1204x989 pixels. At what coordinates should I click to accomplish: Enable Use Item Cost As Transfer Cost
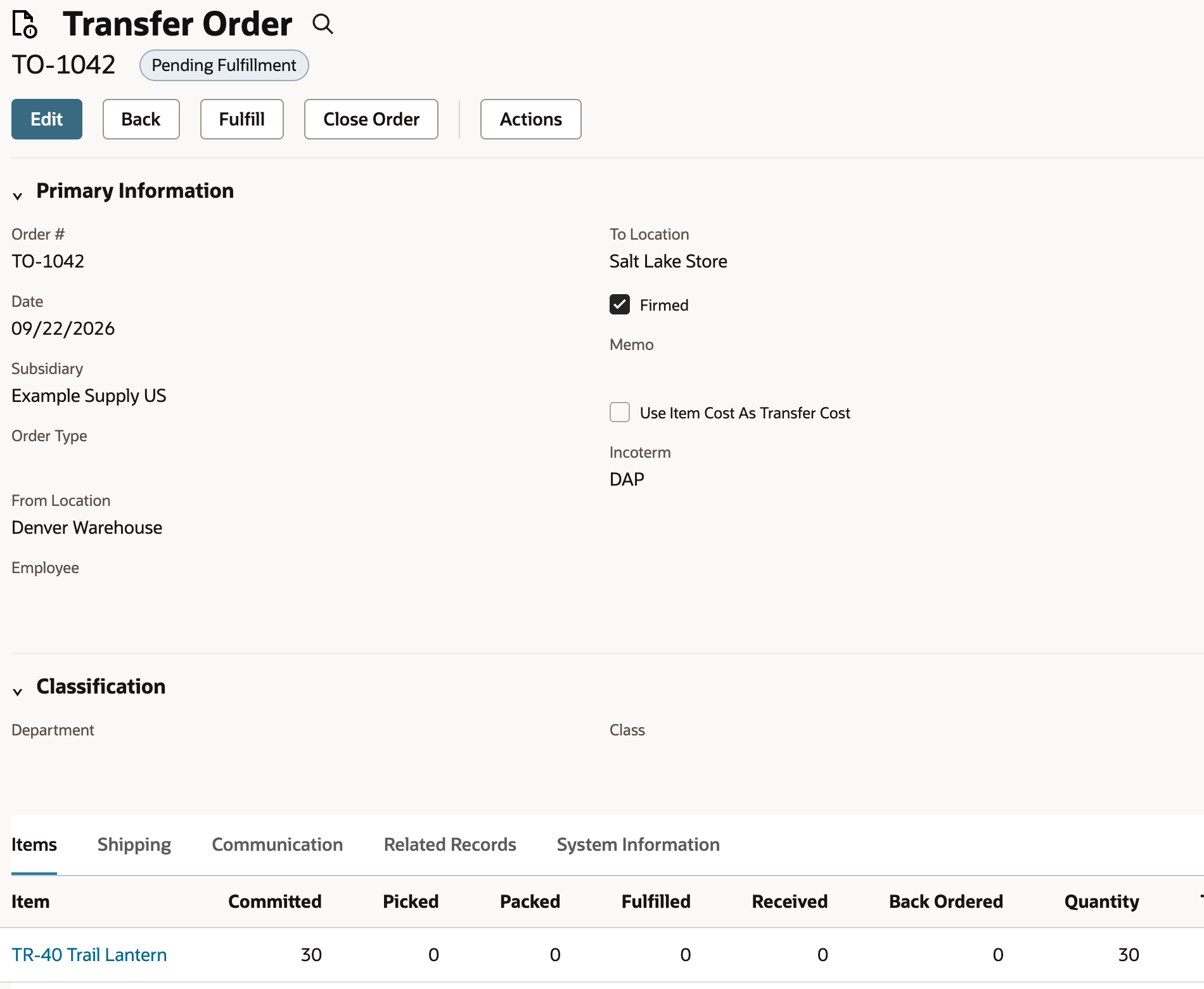(x=620, y=413)
